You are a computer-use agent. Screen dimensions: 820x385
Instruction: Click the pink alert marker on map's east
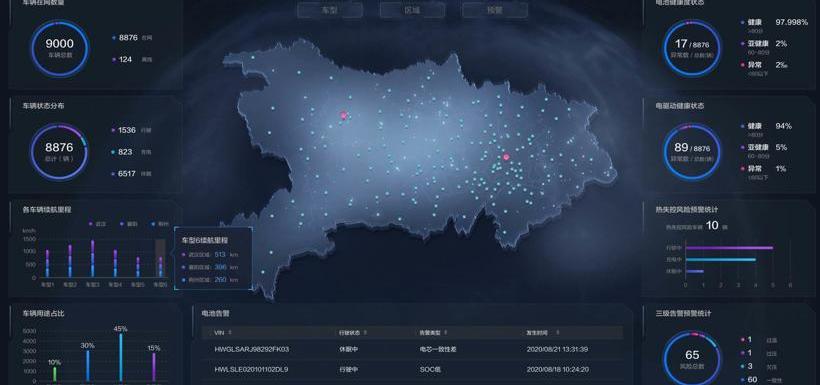[506, 156]
